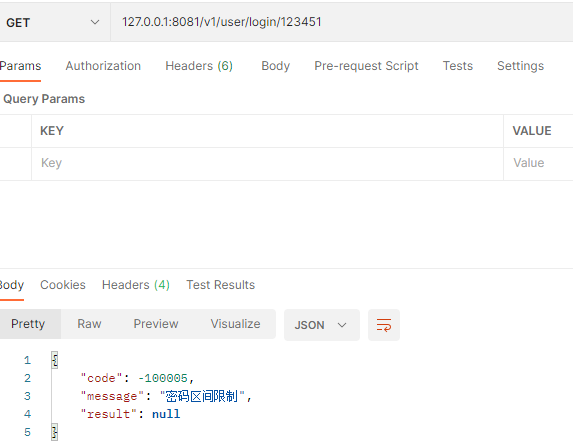Click line number 3 in response

coord(27,396)
